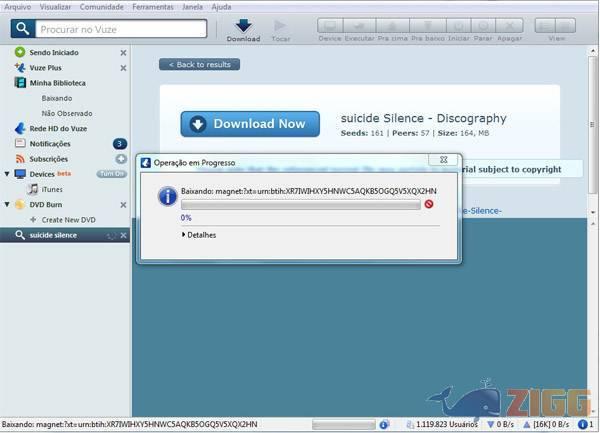This screenshot has width=600, height=433.
Task: Toggle the Devices 'Turn On' button
Action: 111,174
